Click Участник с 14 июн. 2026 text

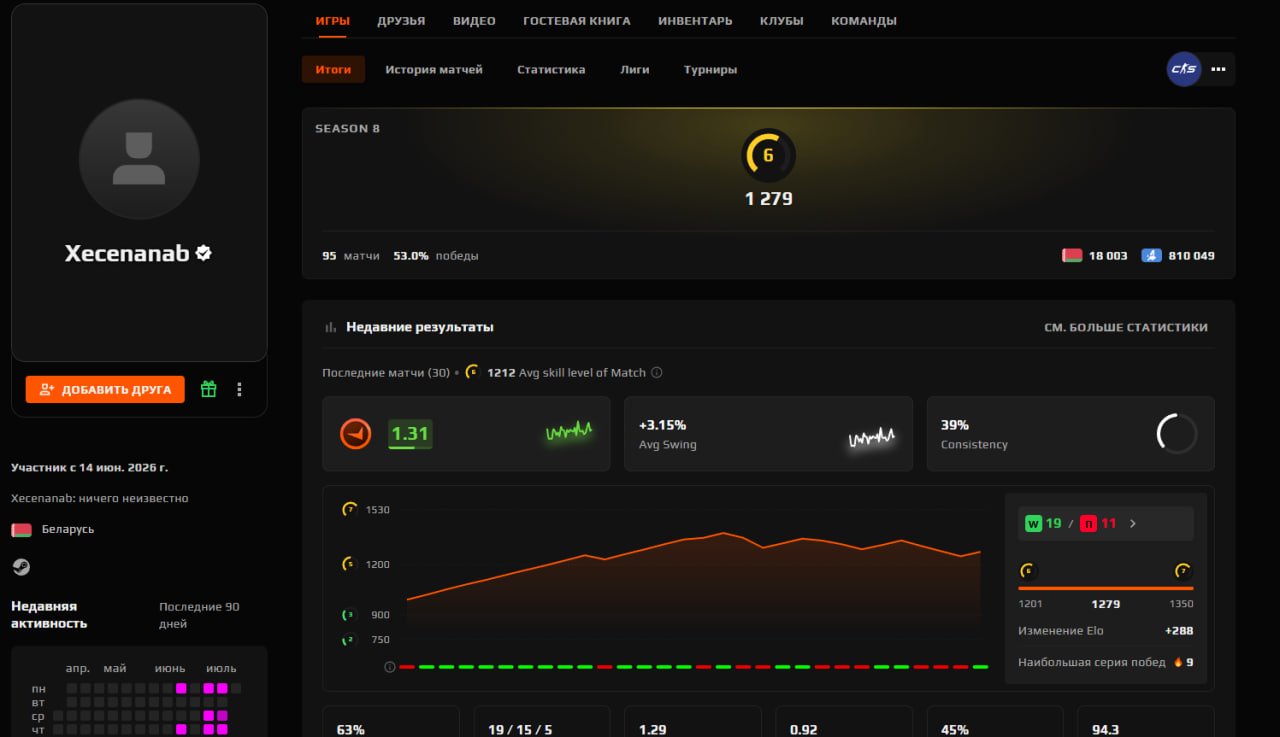89,467
